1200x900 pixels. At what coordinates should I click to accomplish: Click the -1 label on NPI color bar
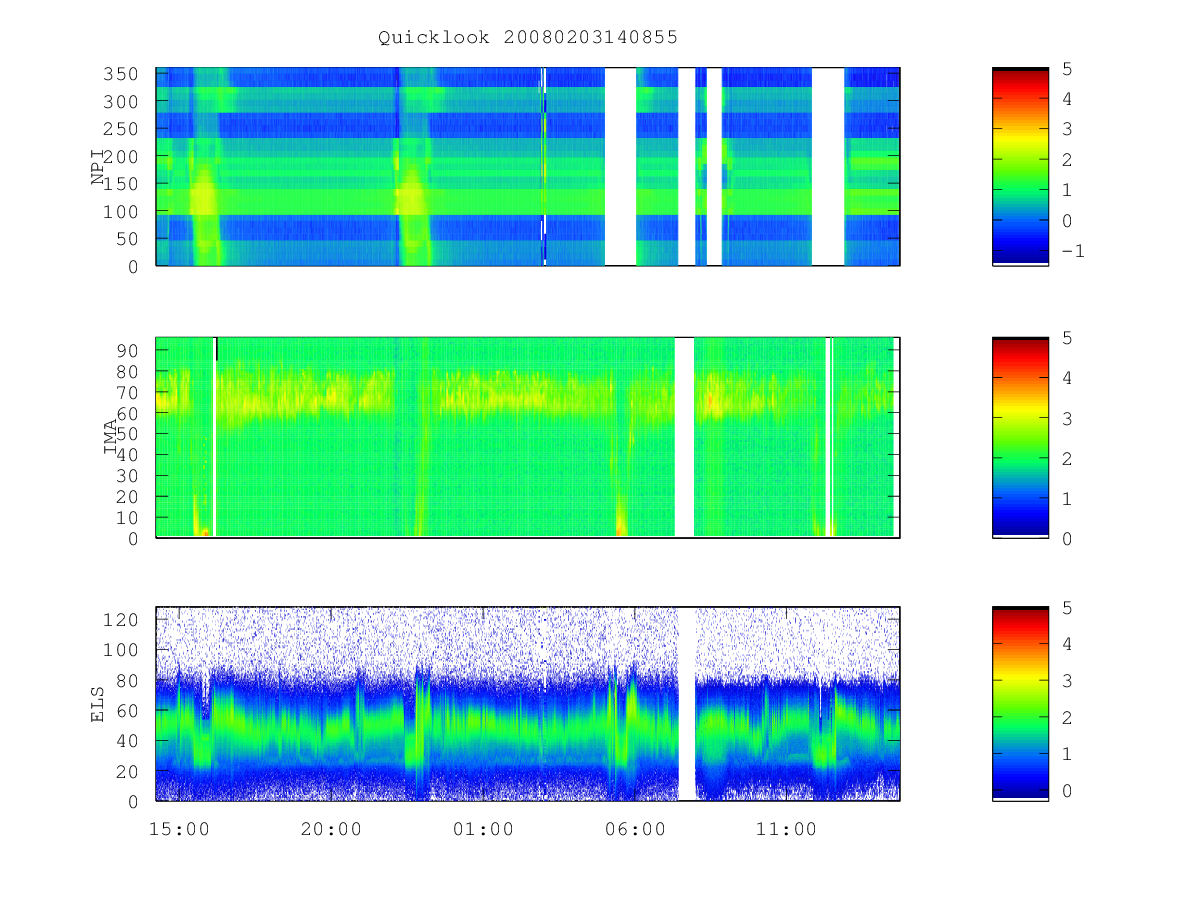coord(1072,250)
